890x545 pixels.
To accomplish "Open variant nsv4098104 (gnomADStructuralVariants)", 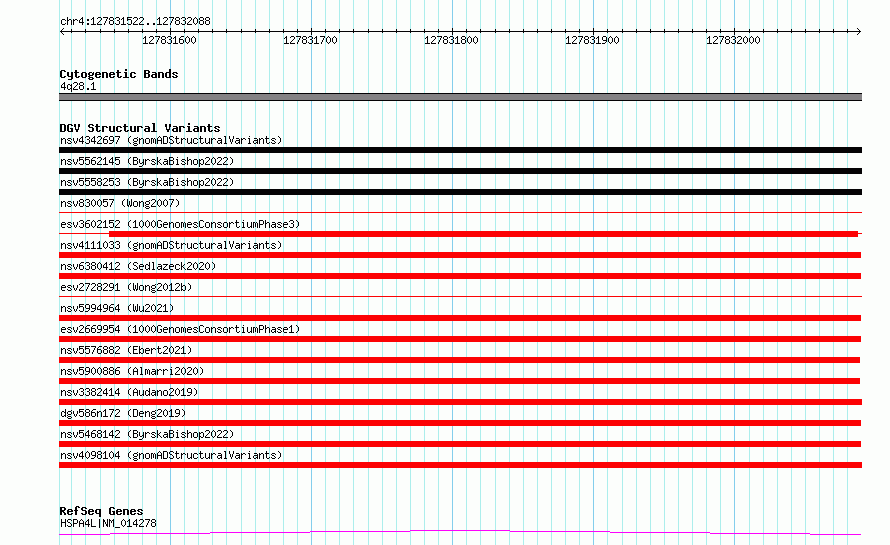I will tap(171, 455).
